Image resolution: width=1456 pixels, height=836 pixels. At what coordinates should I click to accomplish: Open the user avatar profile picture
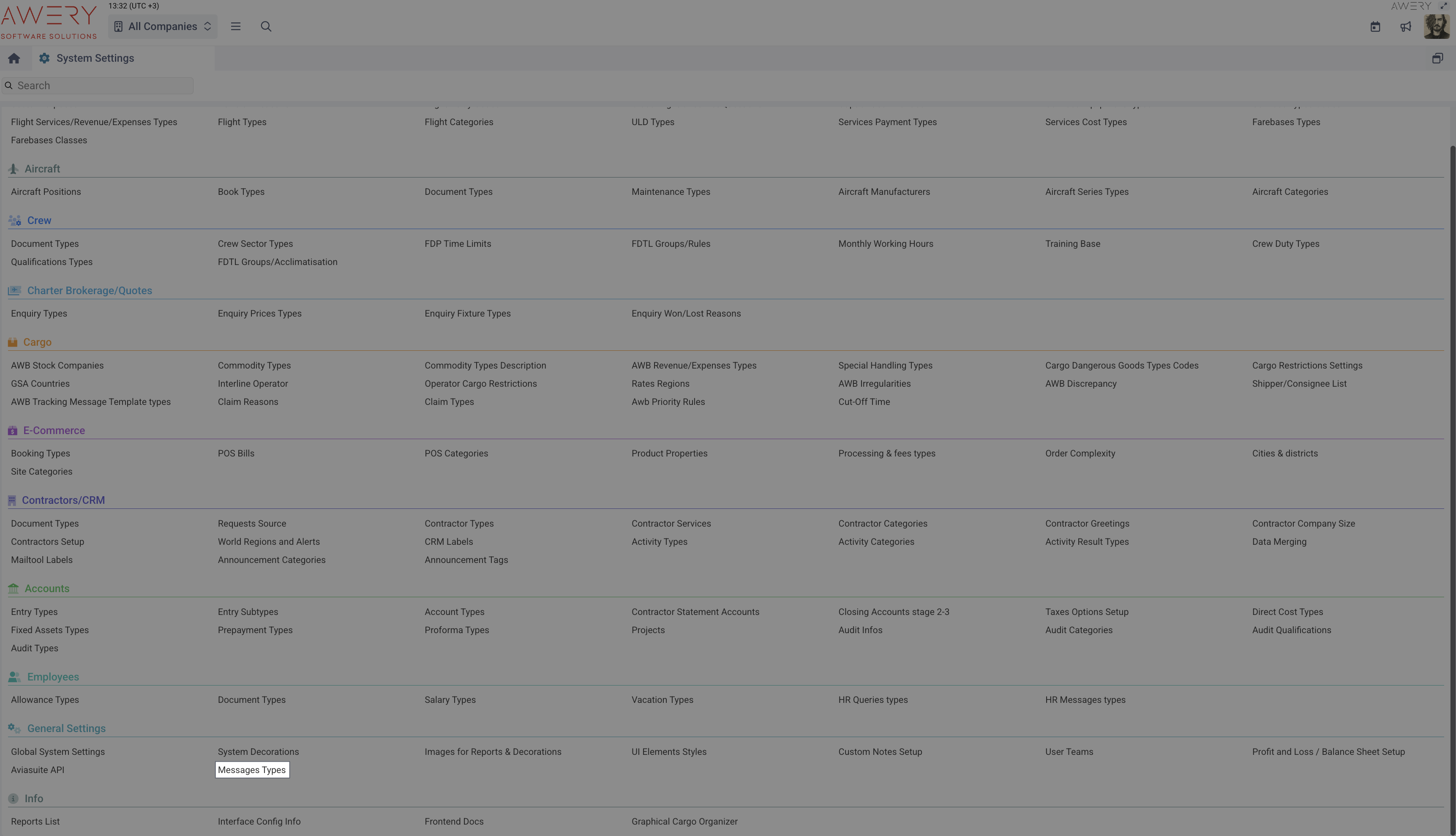(x=1437, y=27)
